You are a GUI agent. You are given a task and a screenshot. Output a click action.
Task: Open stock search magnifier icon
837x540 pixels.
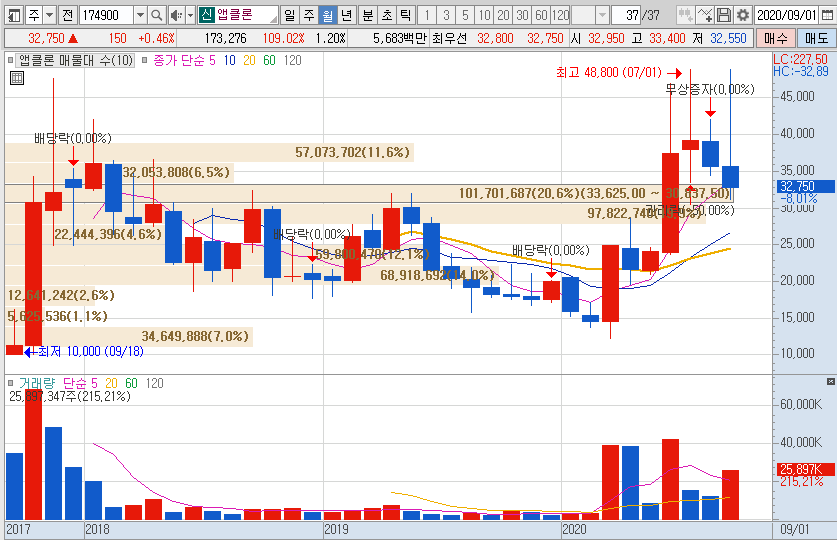tap(156, 15)
